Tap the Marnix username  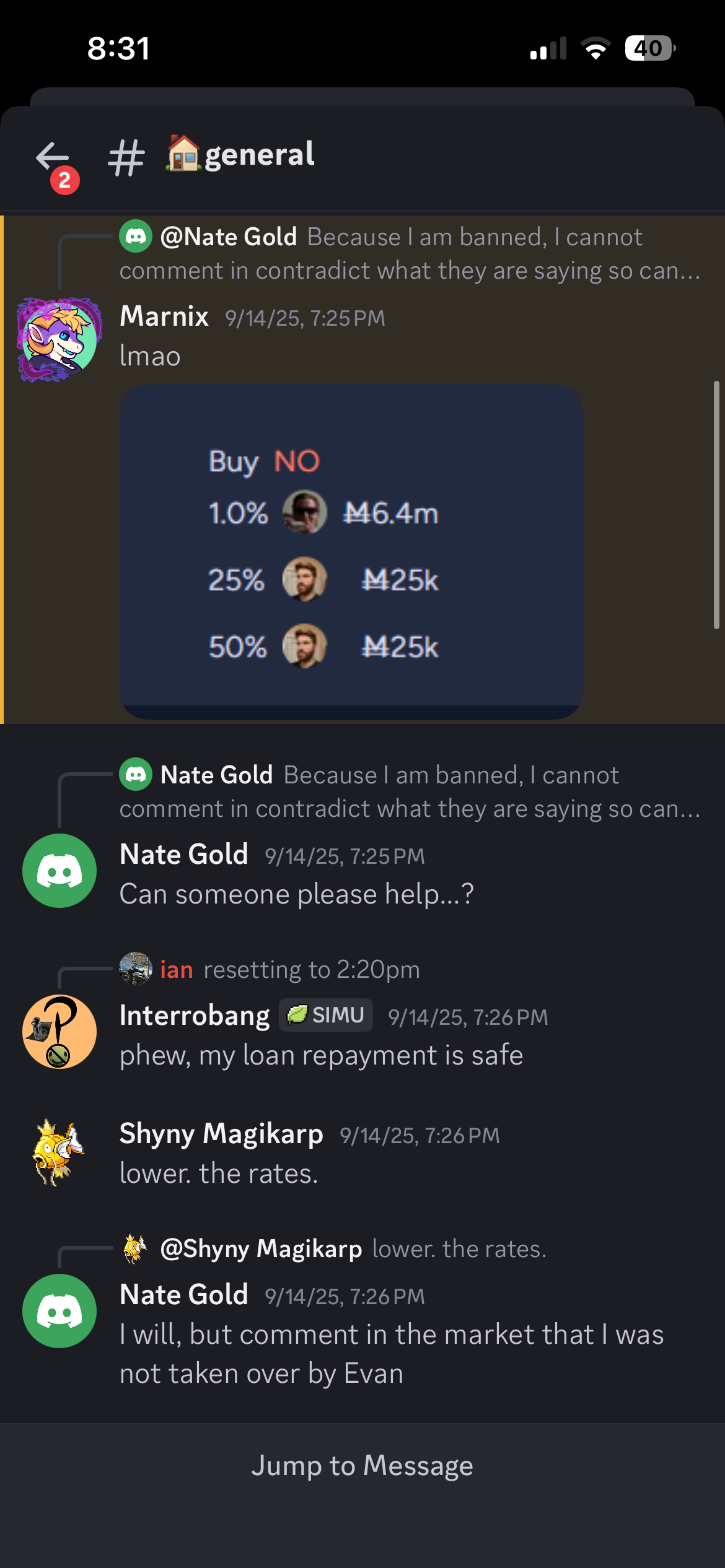pyautogui.click(x=164, y=316)
